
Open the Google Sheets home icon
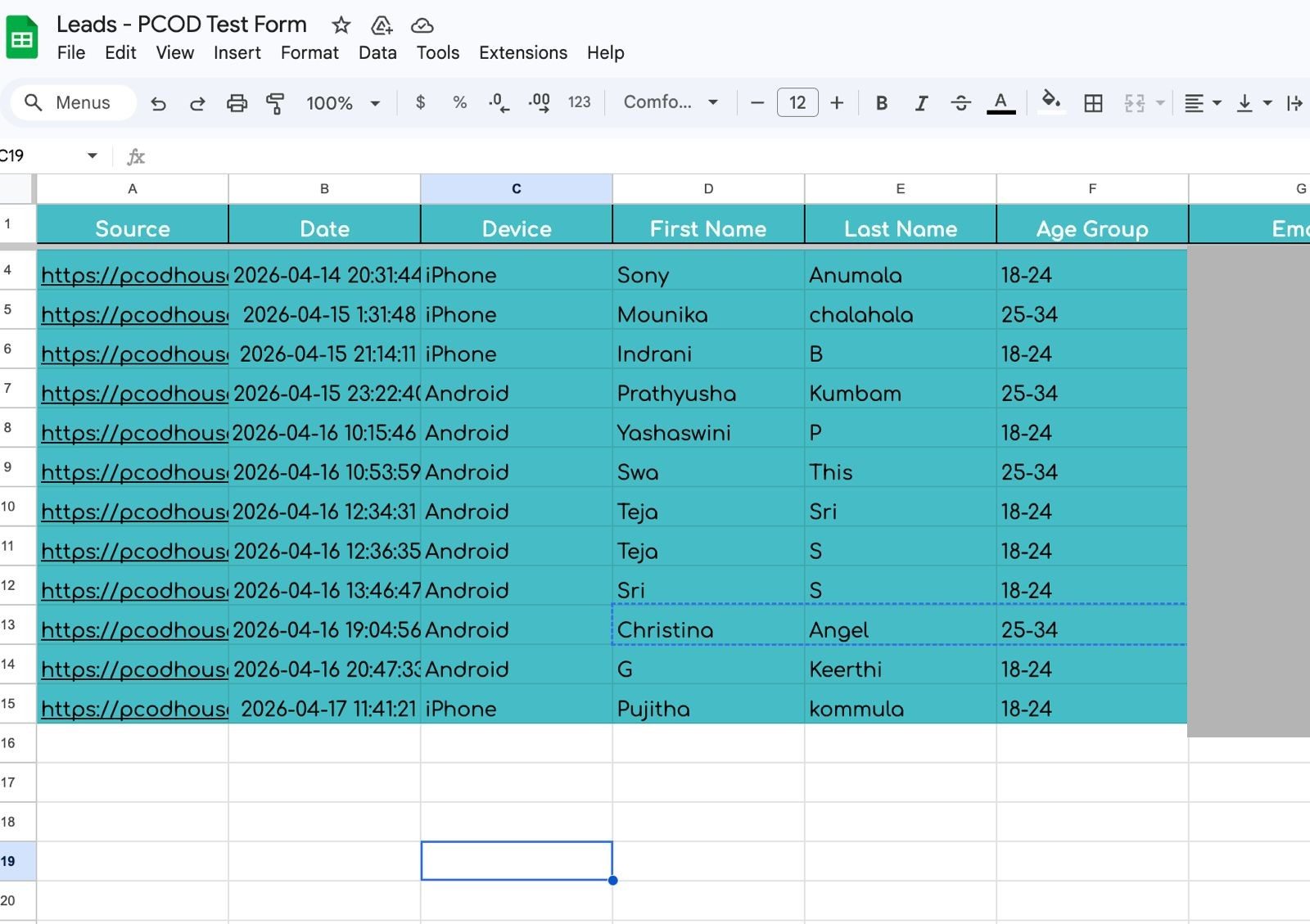pos(22,38)
